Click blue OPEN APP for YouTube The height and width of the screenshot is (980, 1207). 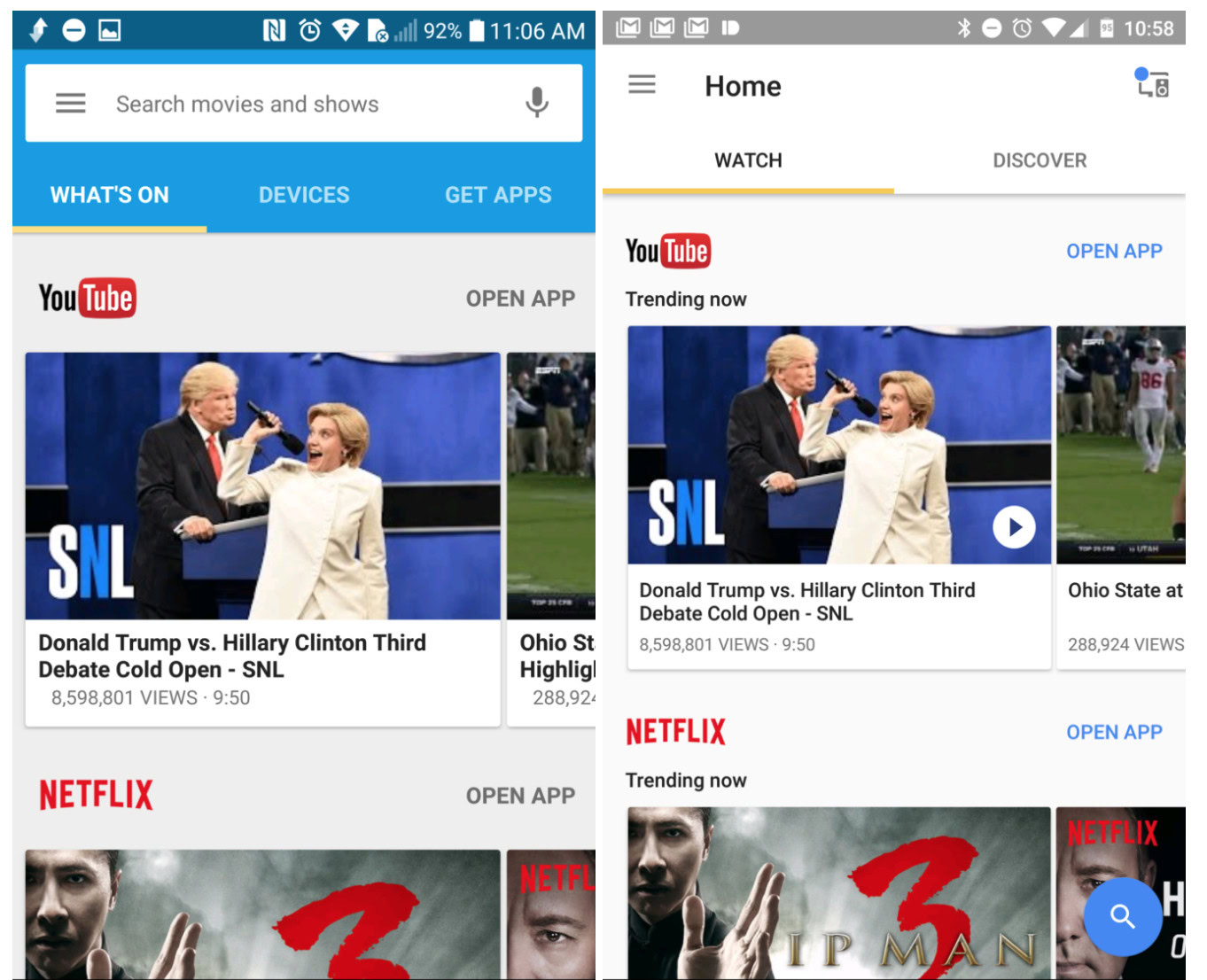pos(1114,252)
